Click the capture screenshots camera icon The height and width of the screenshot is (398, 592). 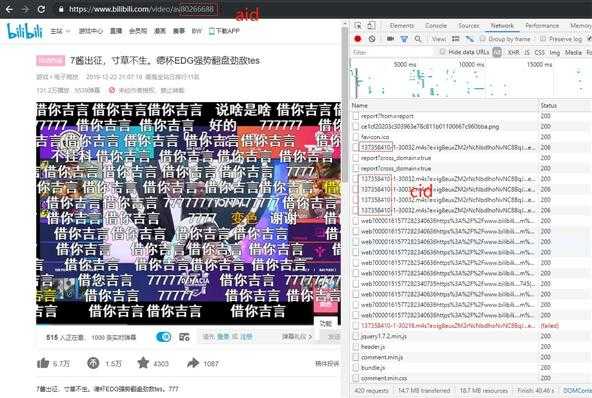point(390,39)
